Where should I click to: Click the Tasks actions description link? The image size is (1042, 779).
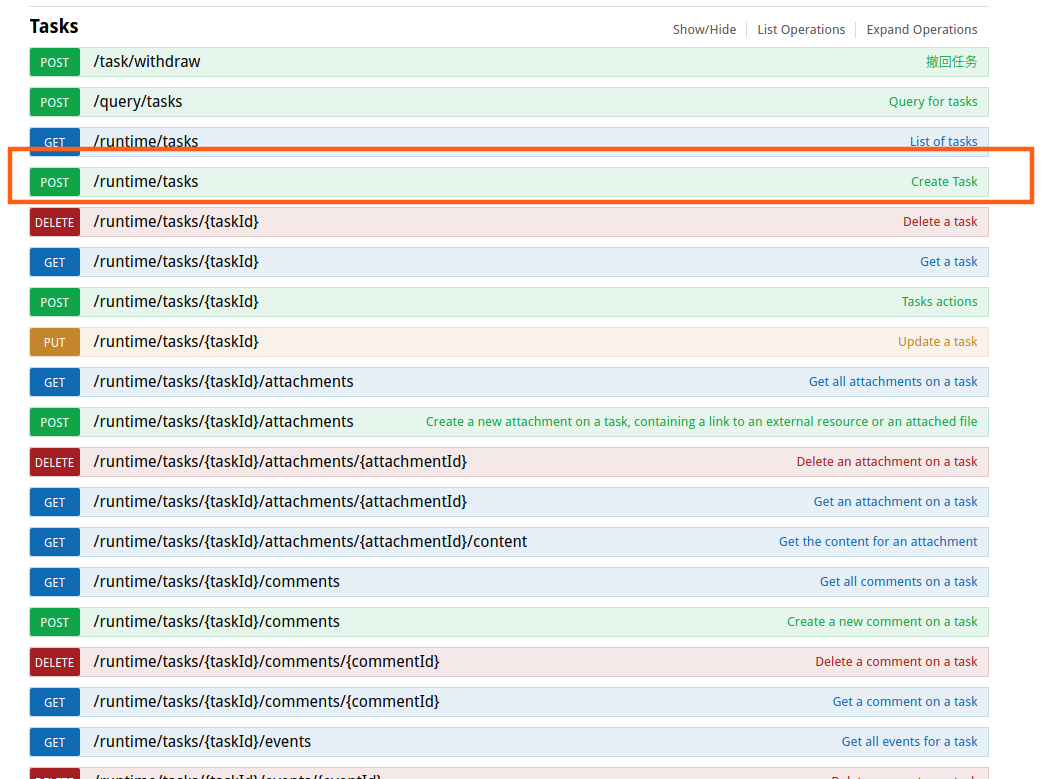tap(939, 301)
